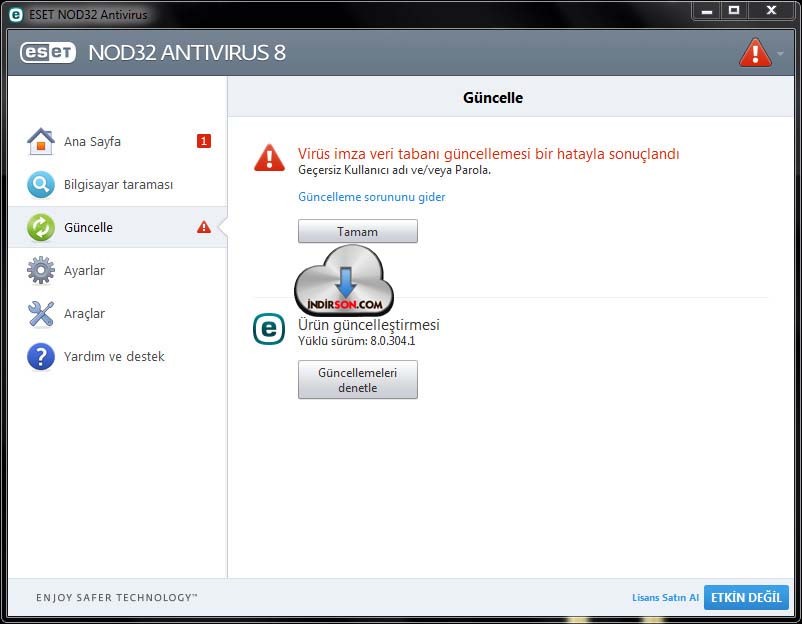Maximize the ESET window
The width and height of the screenshot is (802, 624).
734,11
